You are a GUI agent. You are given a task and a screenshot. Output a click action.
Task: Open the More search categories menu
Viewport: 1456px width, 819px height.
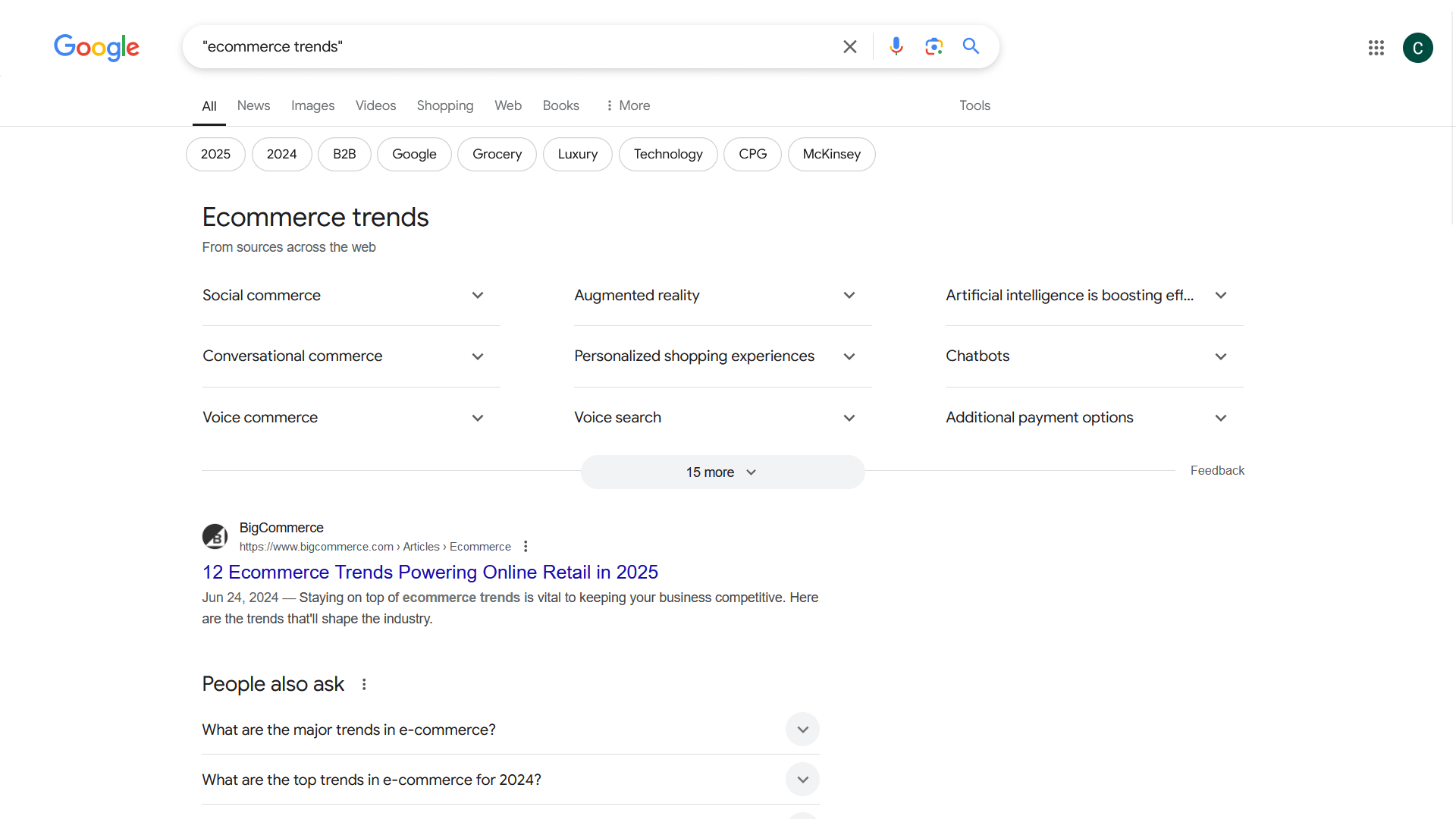pos(628,105)
